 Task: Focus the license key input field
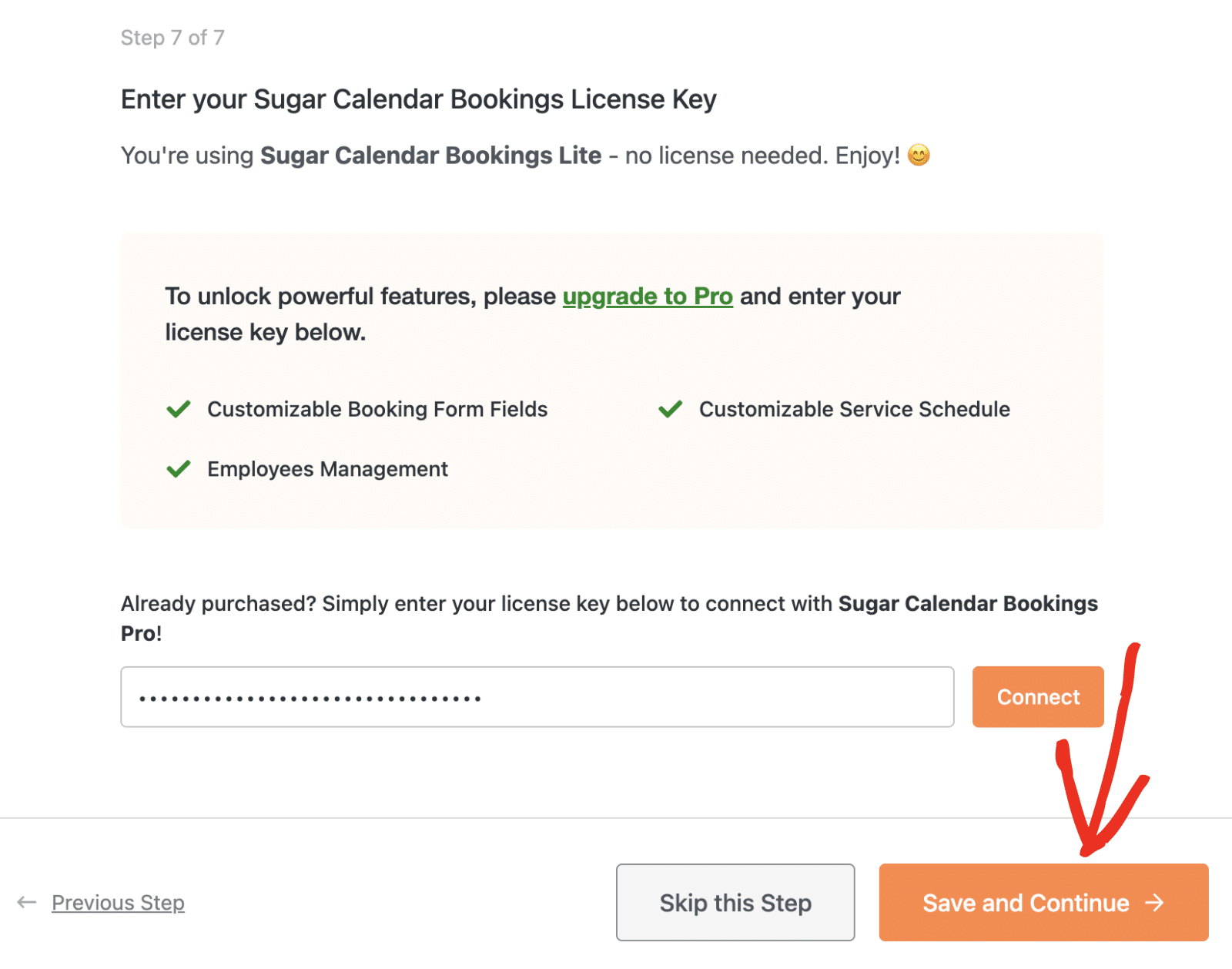click(x=537, y=697)
